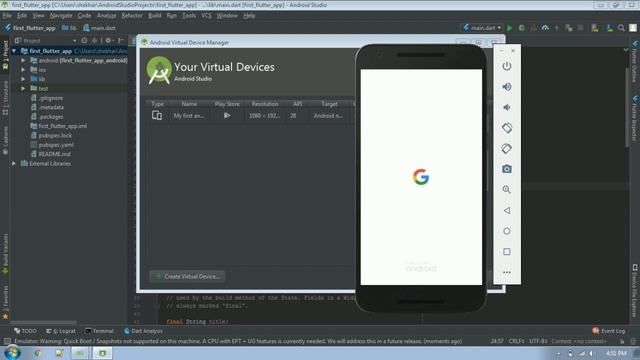Expand the android folder in the project tree

23,60
